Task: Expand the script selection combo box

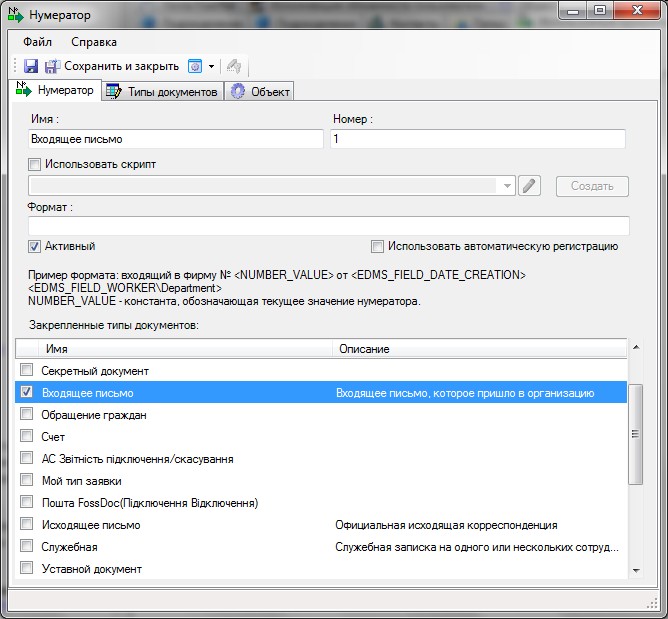Action: pos(507,186)
